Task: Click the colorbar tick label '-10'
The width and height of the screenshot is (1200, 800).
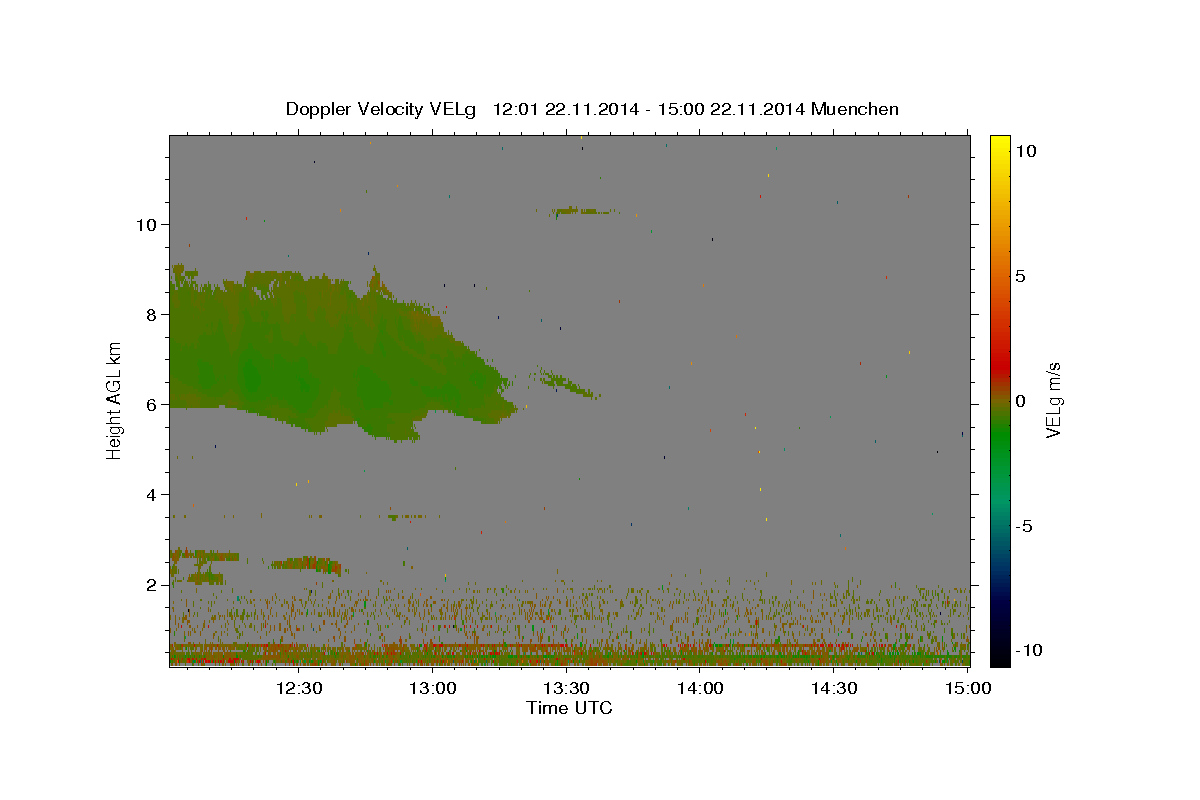Action: tap(1028, 651)
